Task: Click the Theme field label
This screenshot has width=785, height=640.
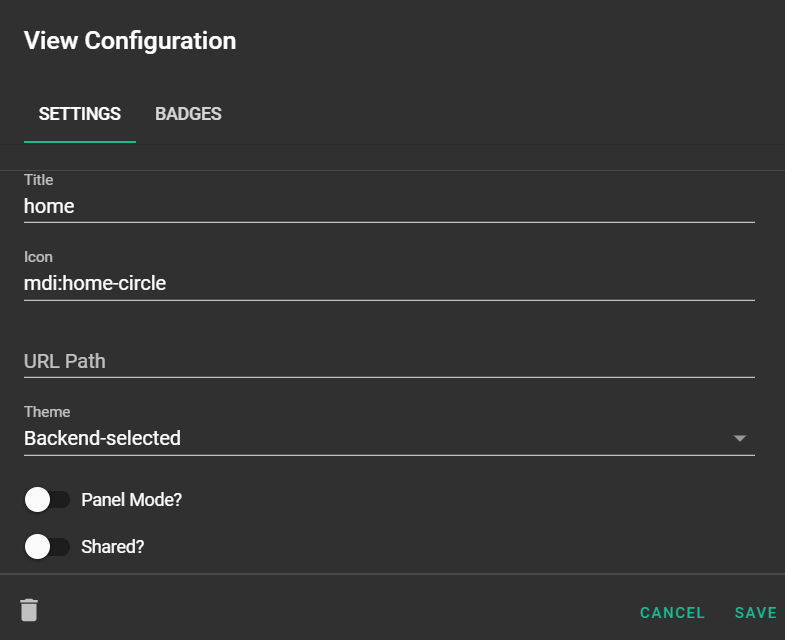Action: pos(47,412)
